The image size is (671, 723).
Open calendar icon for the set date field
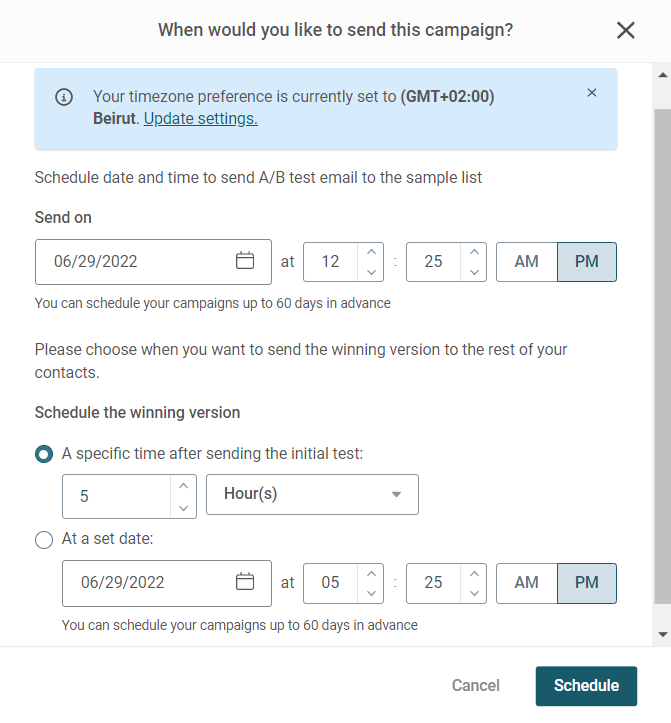(245, 581)
